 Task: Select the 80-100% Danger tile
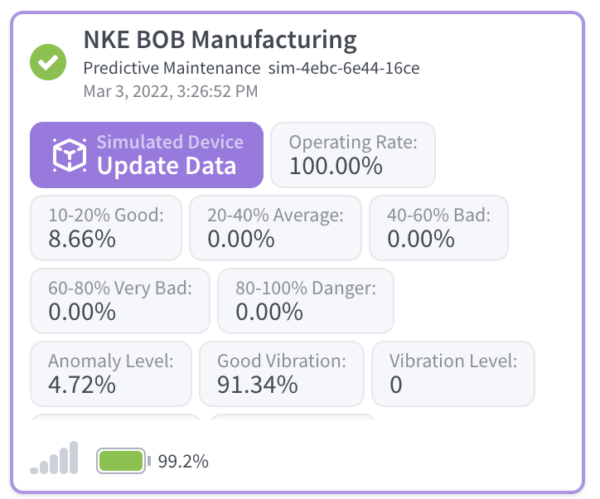click(305, 300)
